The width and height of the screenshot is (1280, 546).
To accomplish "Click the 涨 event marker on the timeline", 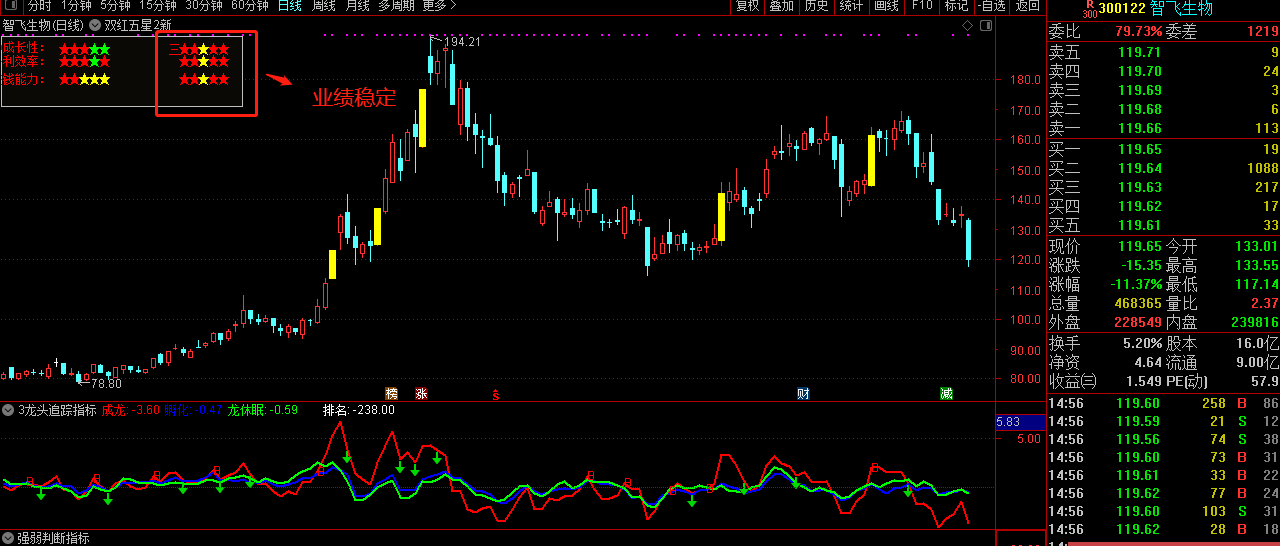I will (421, 393).
